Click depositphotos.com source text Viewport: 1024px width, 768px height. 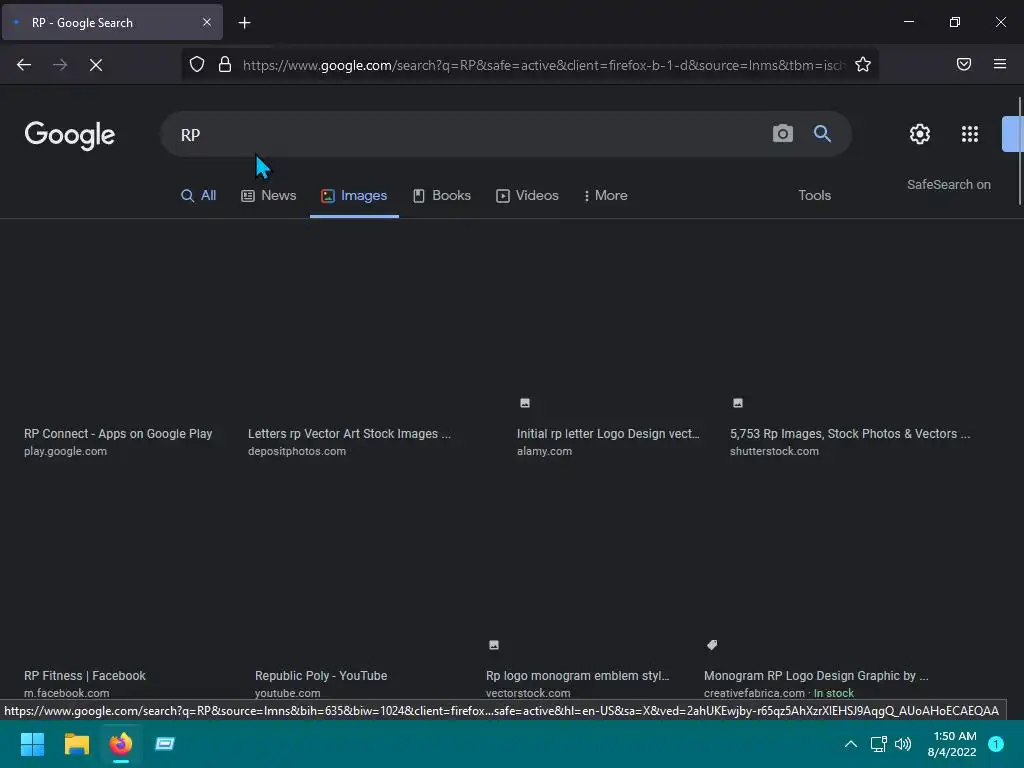296,451
